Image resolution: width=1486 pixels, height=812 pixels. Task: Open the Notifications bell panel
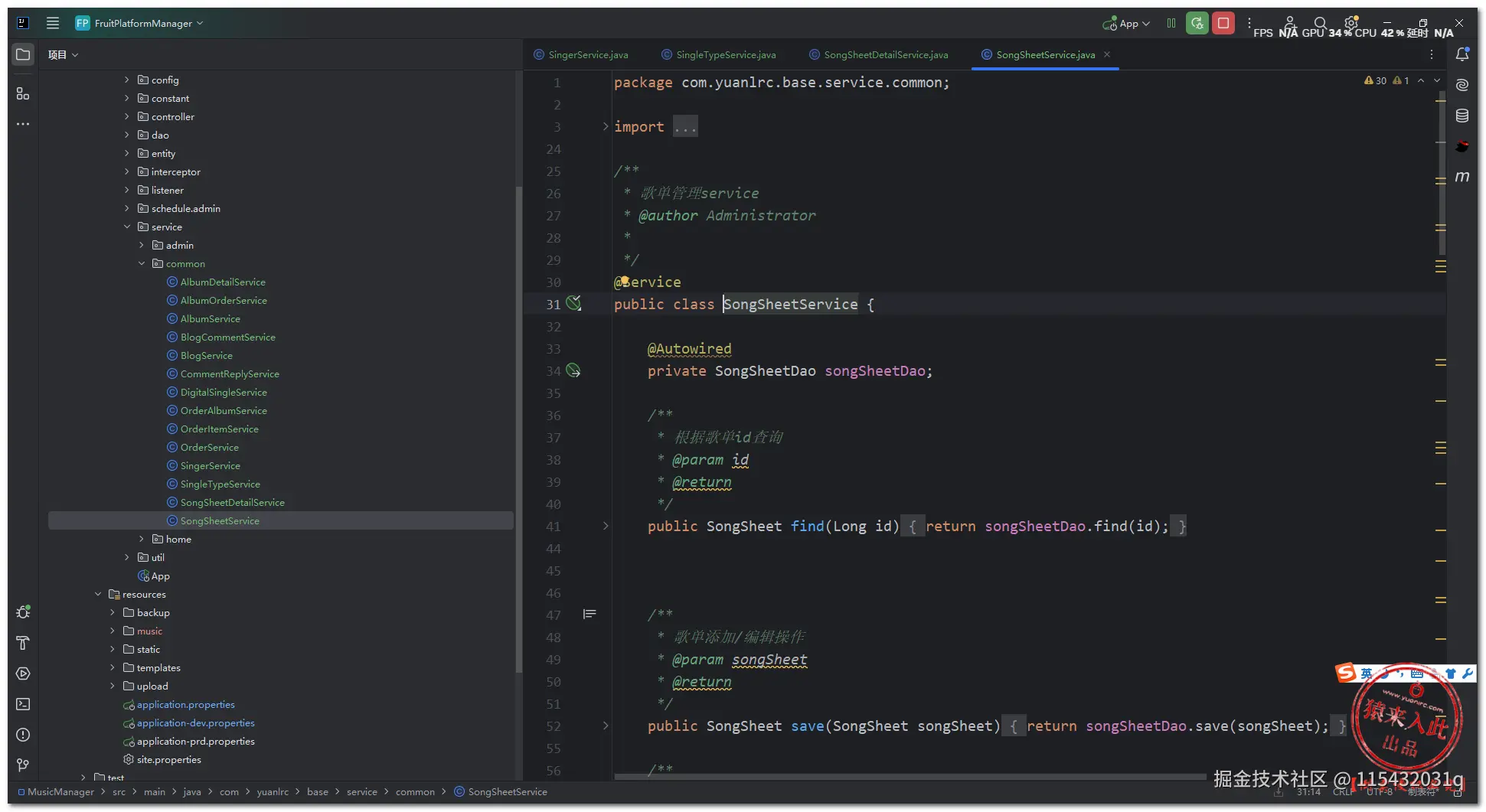[1462, 54]
